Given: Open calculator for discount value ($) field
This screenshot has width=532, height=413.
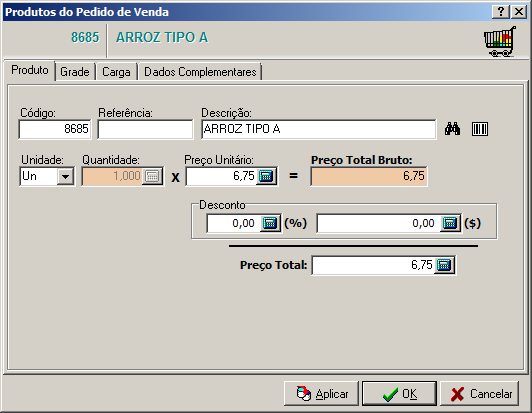Looking at the screenshot, I should click(x=450, y=223).
